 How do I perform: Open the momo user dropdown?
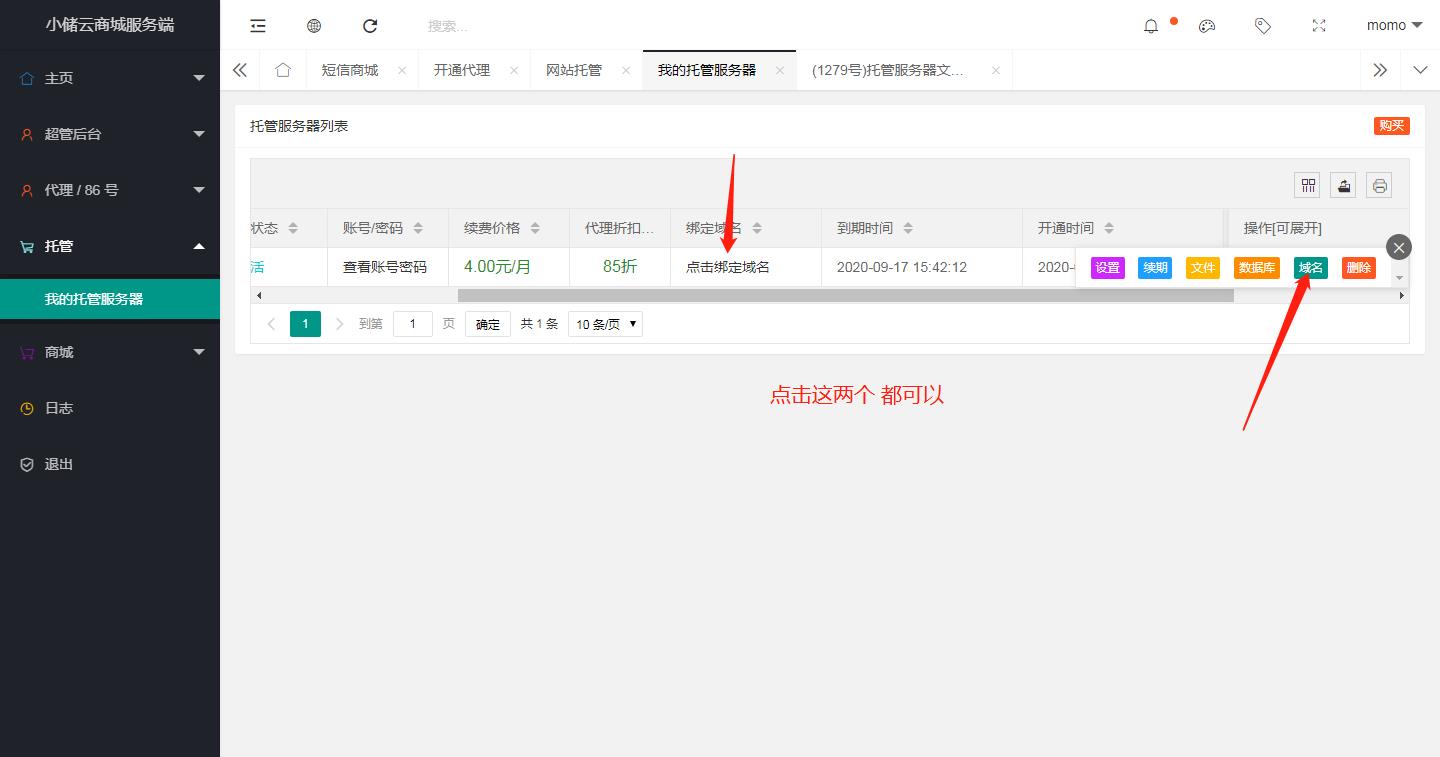tap(1394, 26)
